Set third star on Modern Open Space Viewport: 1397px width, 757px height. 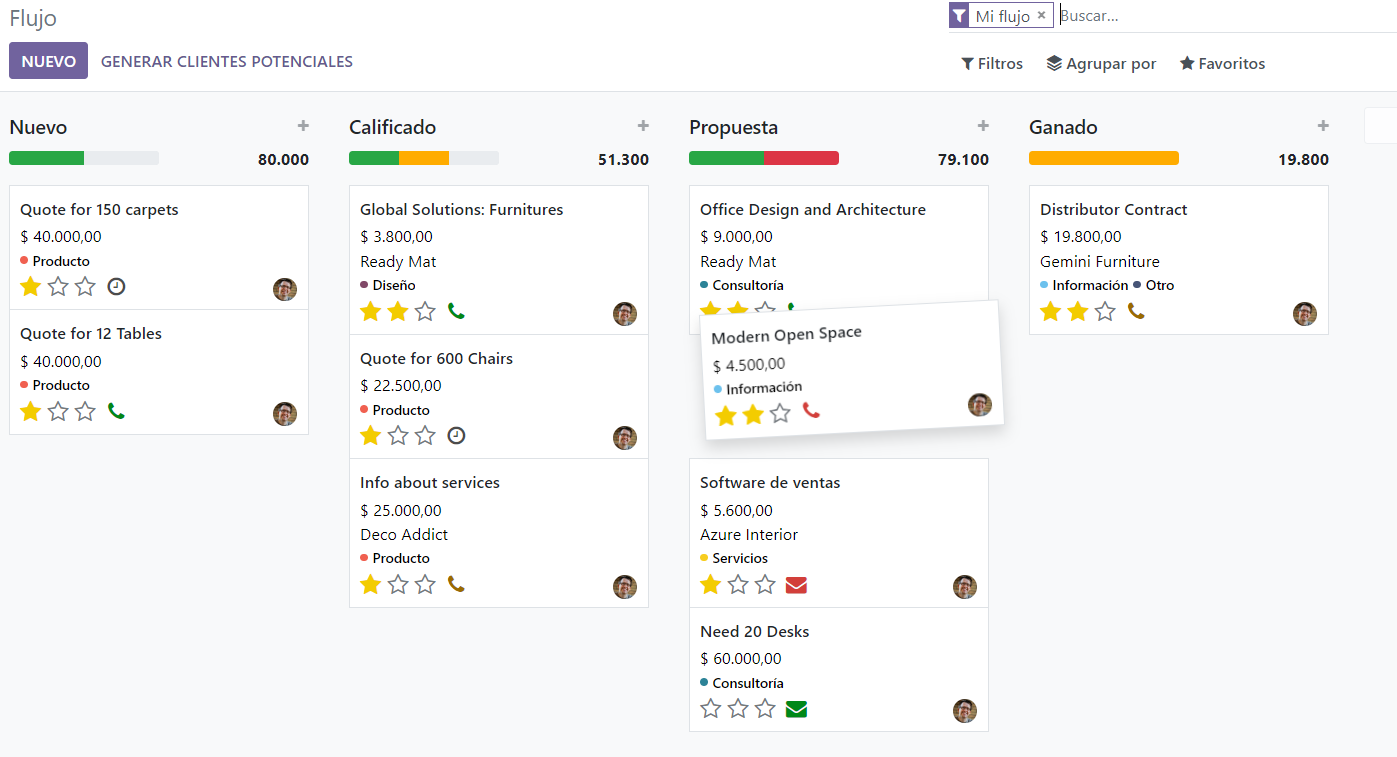coord(780,413)
